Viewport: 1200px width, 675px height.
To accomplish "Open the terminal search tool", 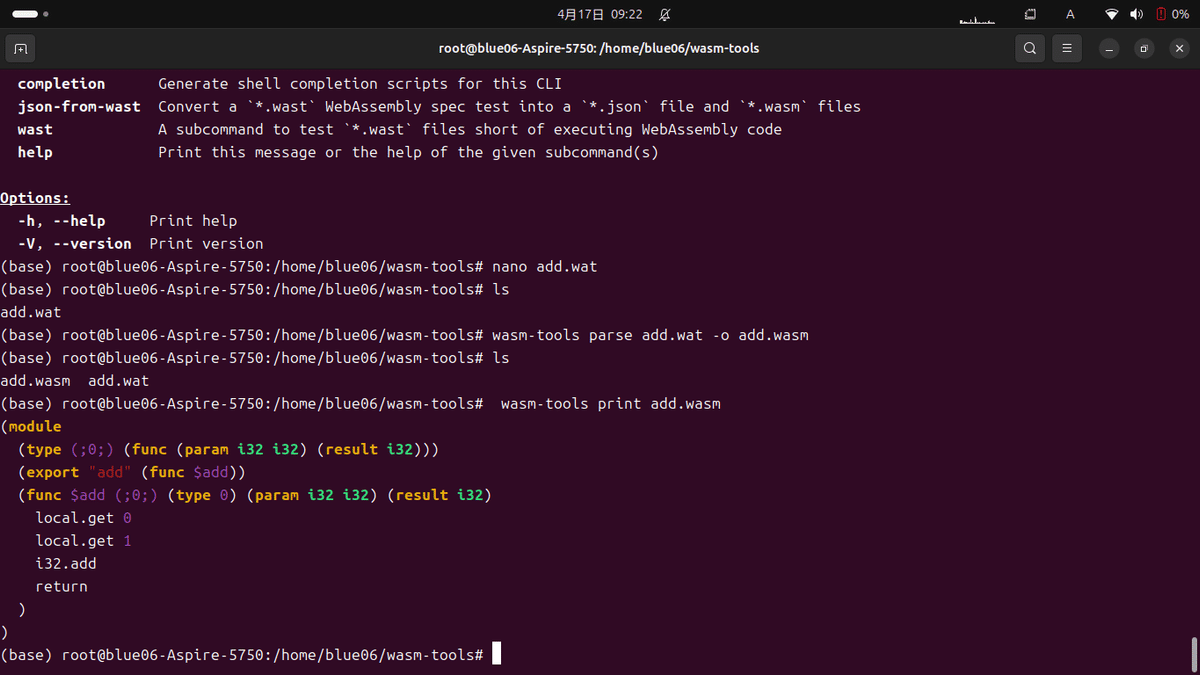I will pos(1030,47).
